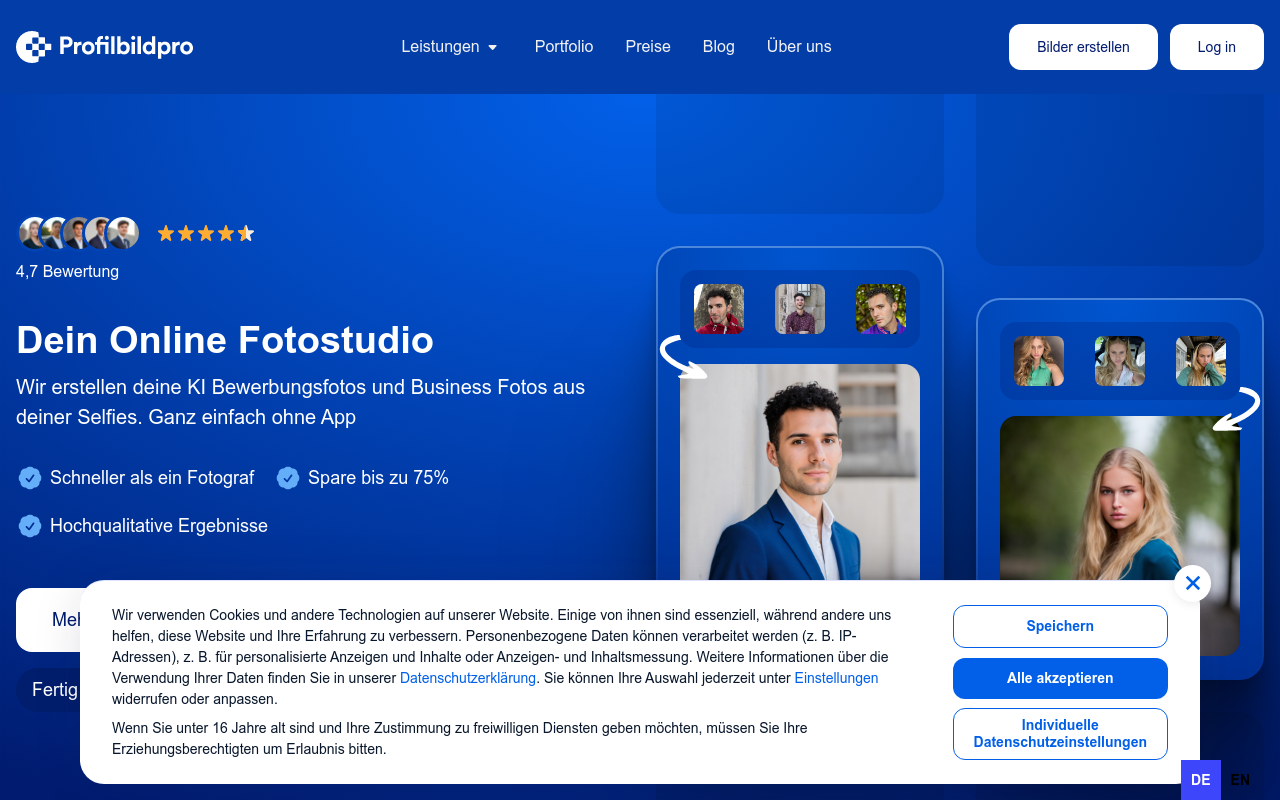Select first male selfie thumbnail in red shirt

[719, 309]
